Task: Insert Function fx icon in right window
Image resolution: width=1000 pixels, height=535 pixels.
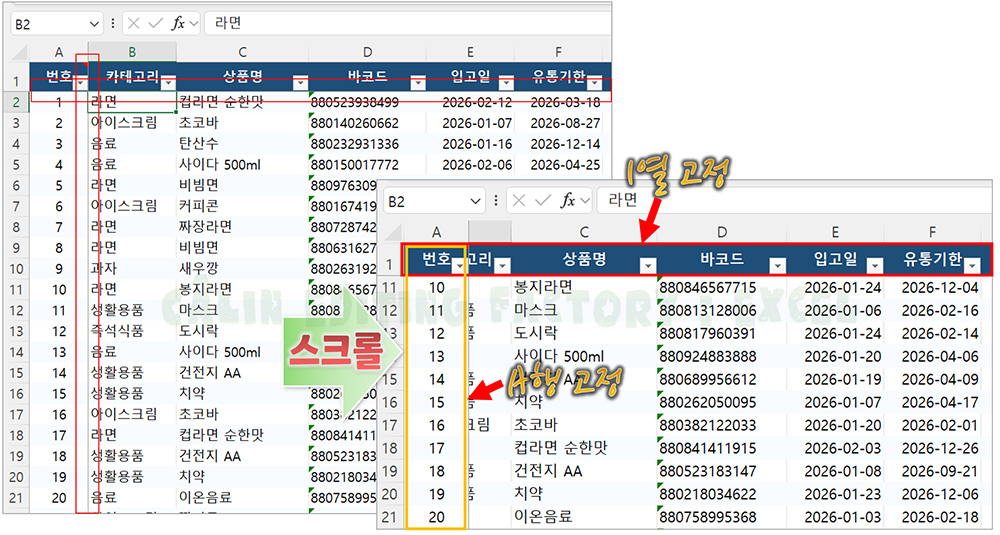Action: 567,201
